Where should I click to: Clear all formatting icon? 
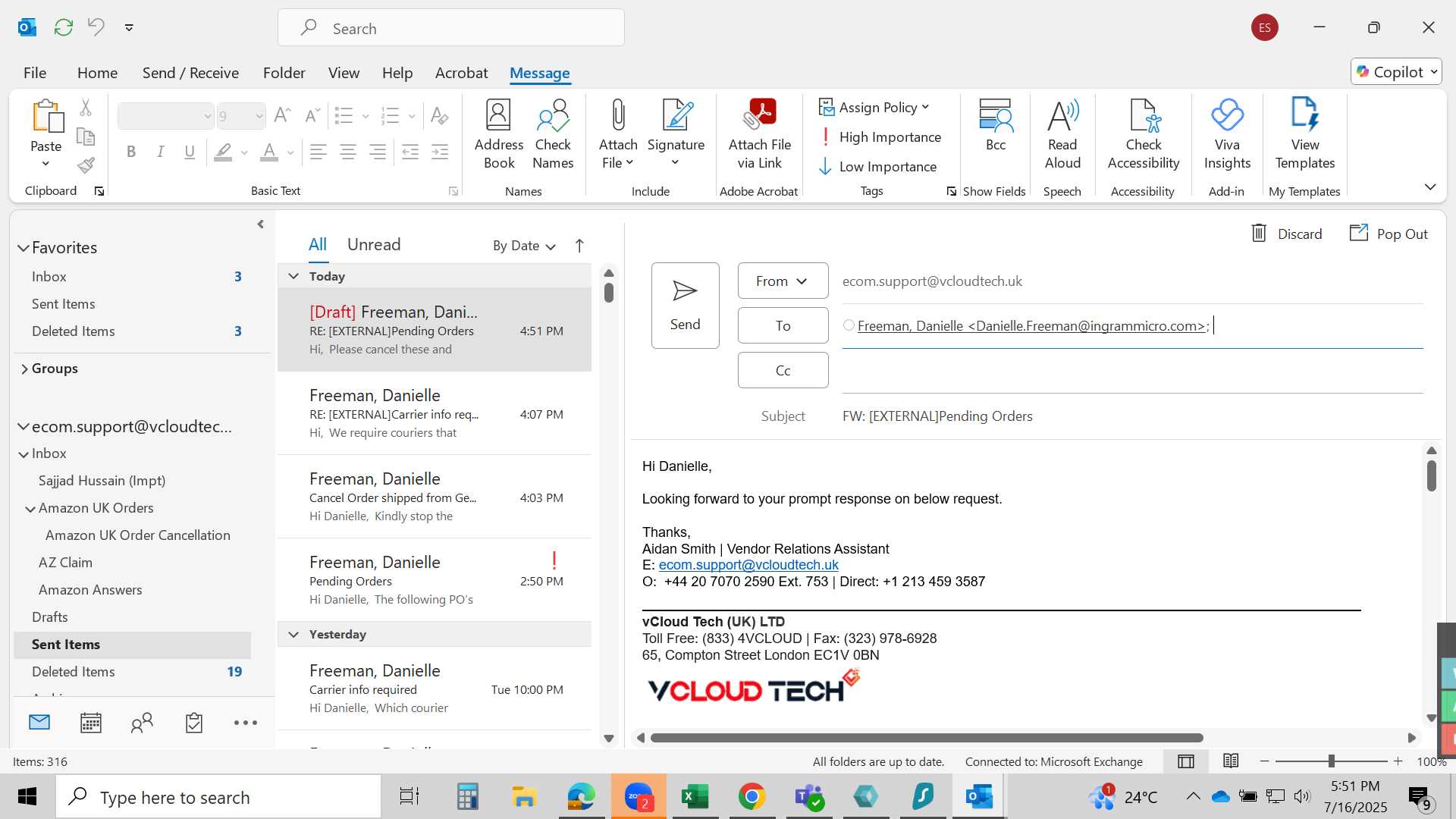(439, 116)
